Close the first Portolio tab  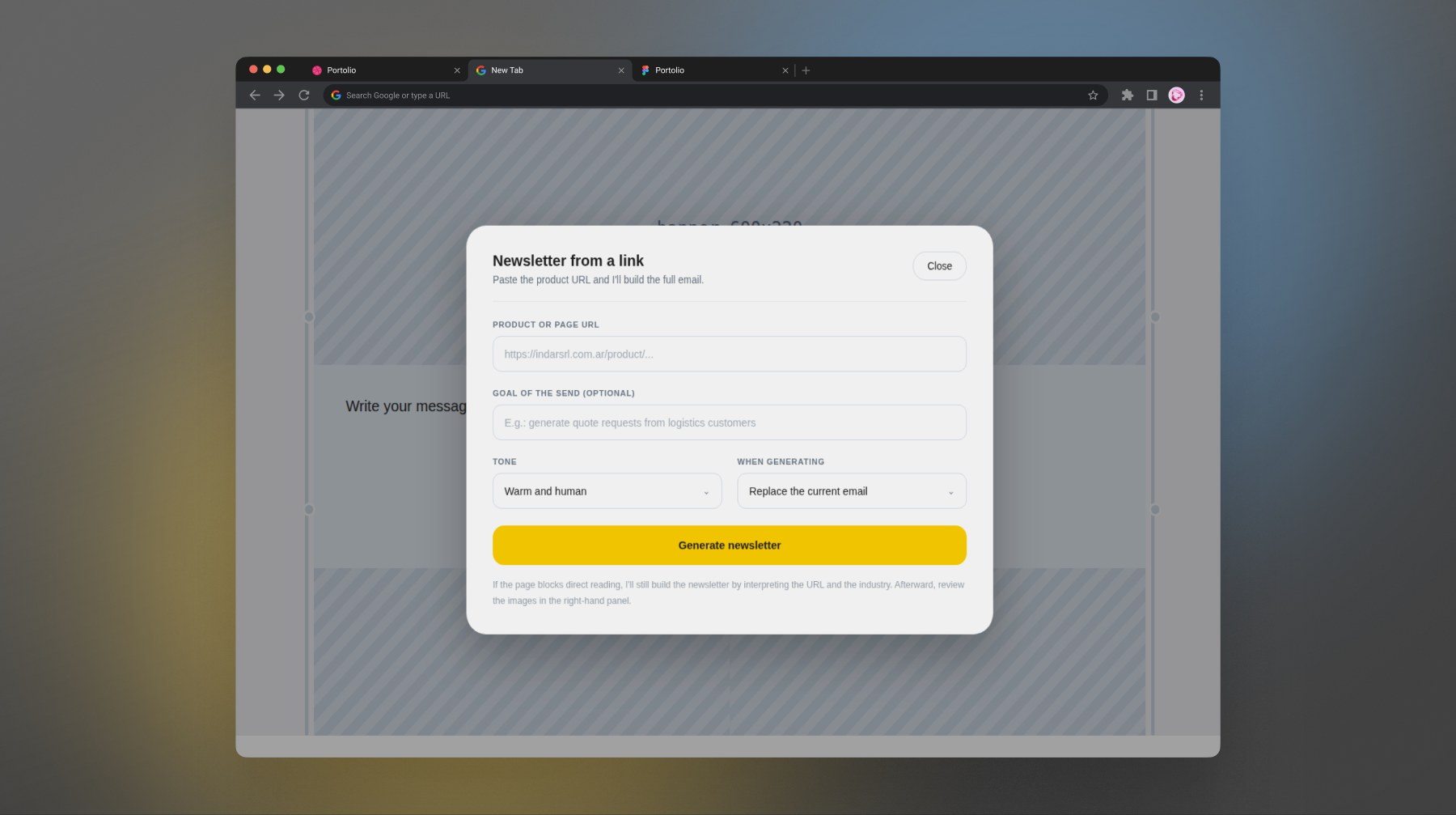click(457, 70)
